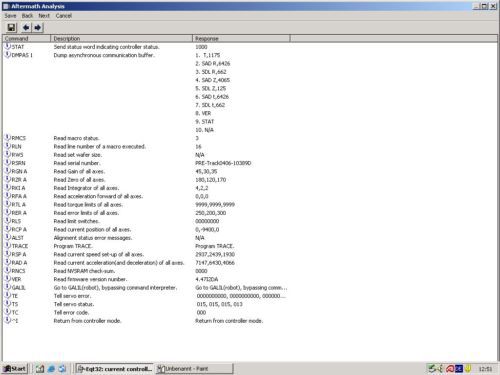Click the Next arrow toolbar icon
This screenshot has height=375, width=500.
point(37,27)
